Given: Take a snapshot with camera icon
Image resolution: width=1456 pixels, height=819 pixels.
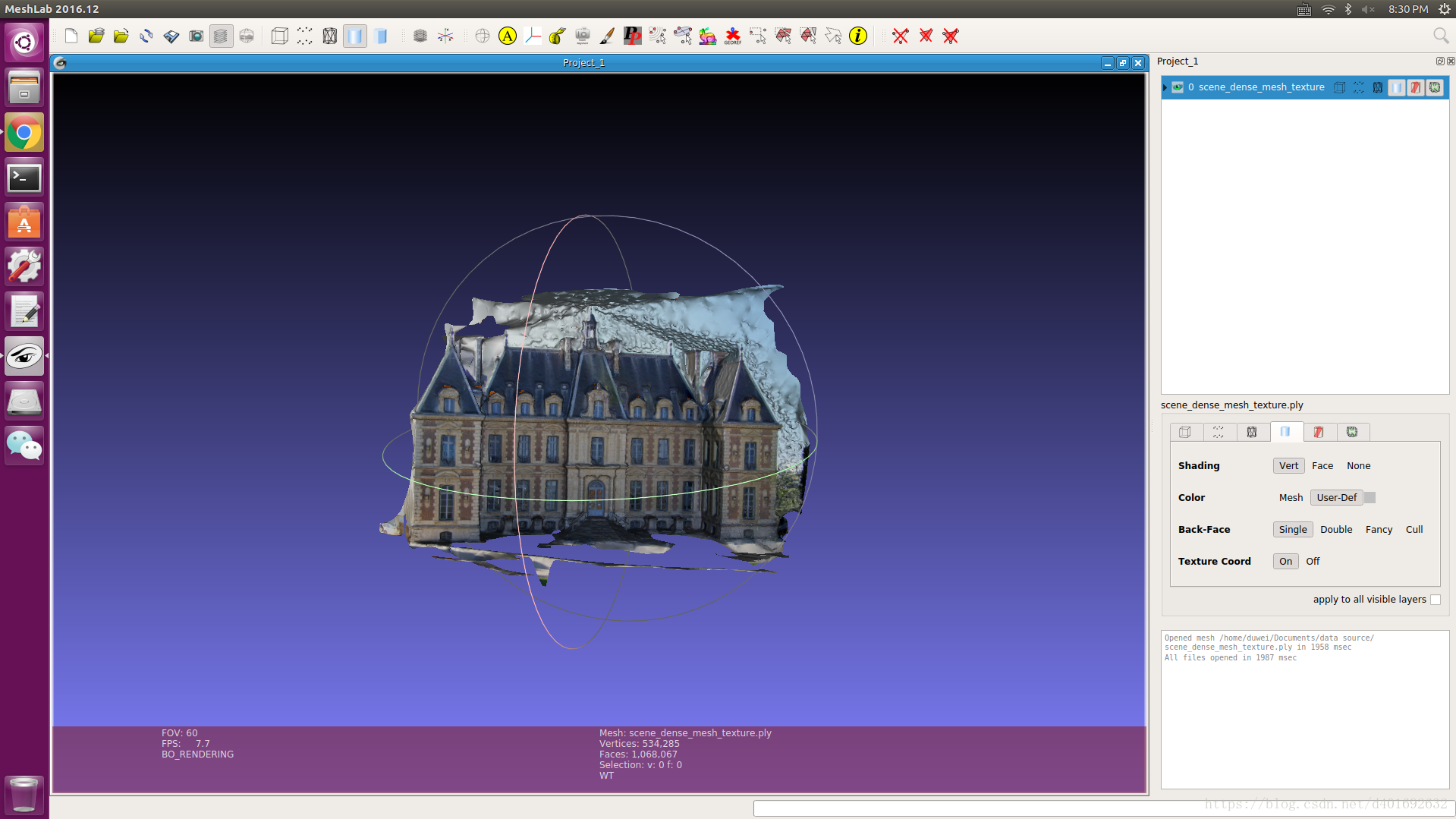Looking at the screenshot, I should [197, 36].
